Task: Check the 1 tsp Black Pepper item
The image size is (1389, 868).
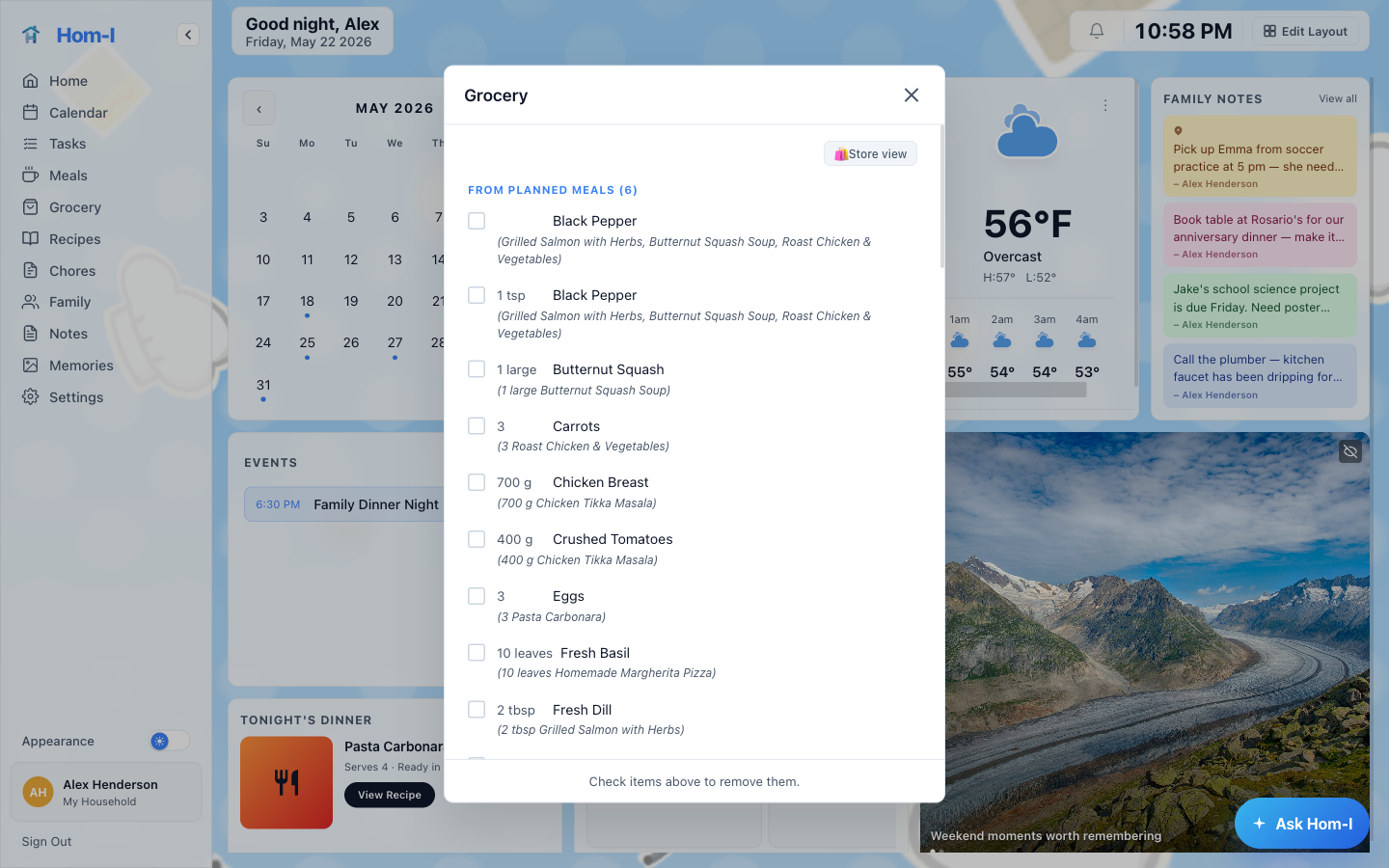Action: click(477, 295)
